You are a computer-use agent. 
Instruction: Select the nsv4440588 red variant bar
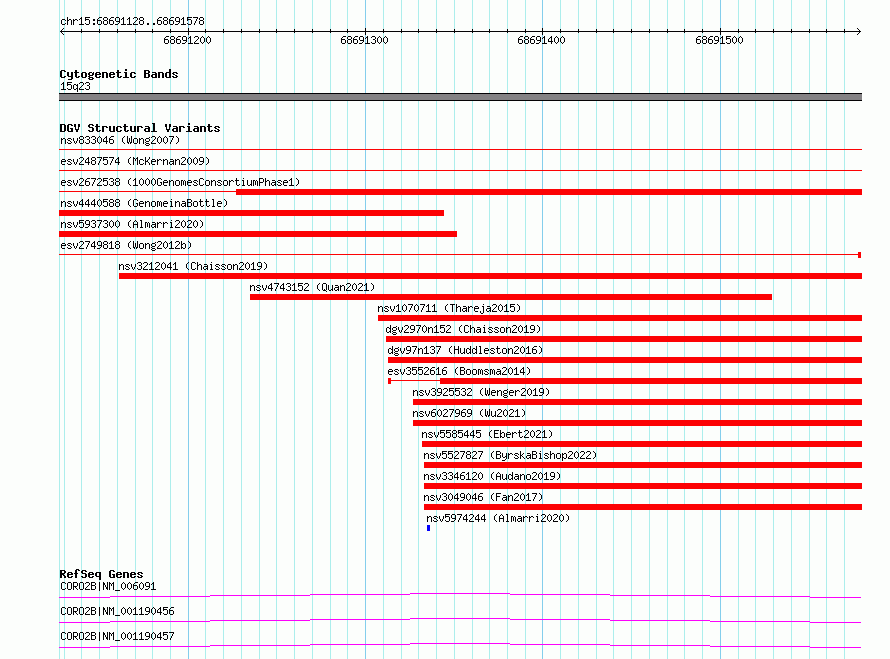click(x=251, y=213)
